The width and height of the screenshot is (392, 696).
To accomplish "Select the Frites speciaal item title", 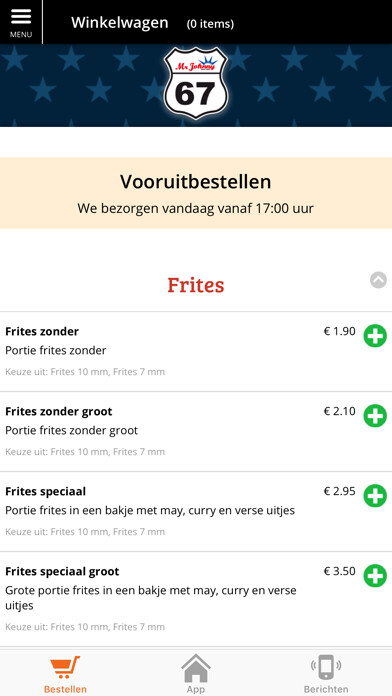I will click(x=46, y=492).
